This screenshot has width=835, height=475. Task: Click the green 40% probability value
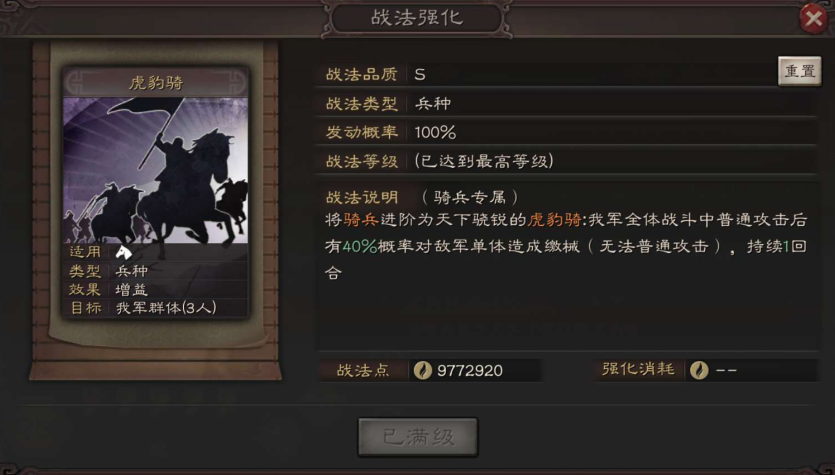click(360, 246)
